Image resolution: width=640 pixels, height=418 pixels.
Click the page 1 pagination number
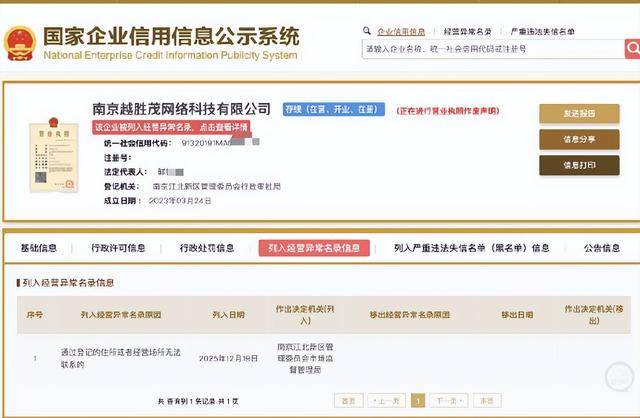click(418, 400)
